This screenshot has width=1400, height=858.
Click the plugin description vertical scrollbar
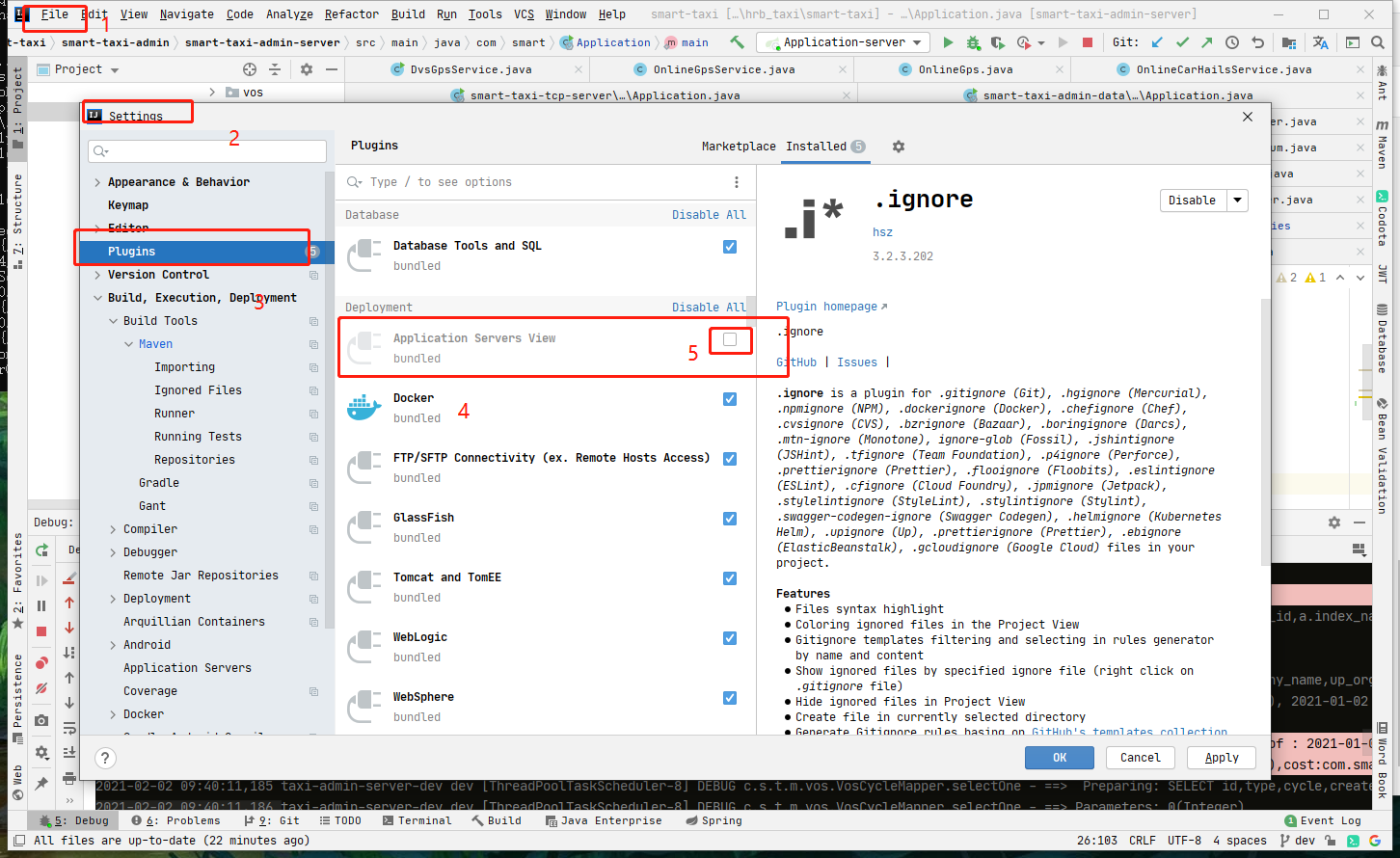[1266, 432]
